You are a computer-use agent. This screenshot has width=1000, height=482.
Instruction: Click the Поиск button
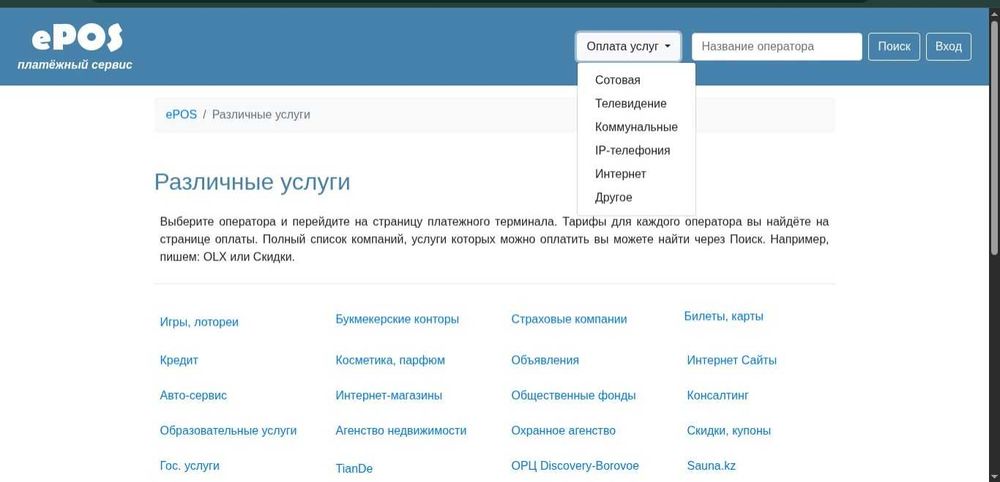click(x=893, y=47)
